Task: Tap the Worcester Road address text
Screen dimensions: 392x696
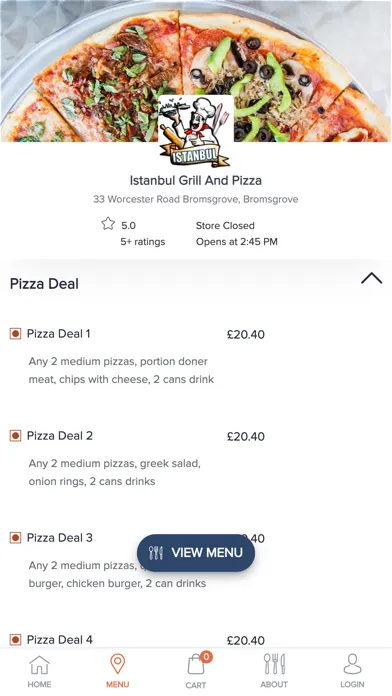Action: 196,199
